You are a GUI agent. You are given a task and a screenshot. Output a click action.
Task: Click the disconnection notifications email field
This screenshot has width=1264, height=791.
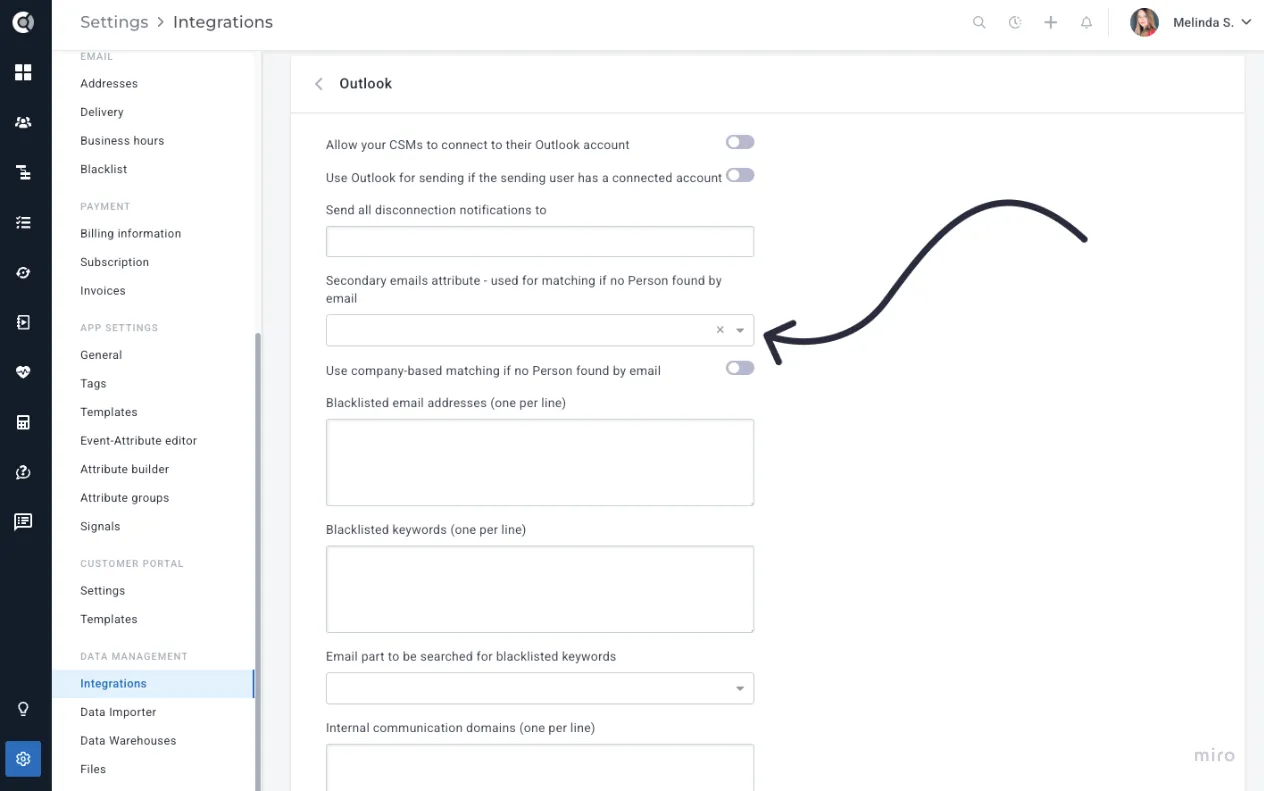tap(540, 242)
